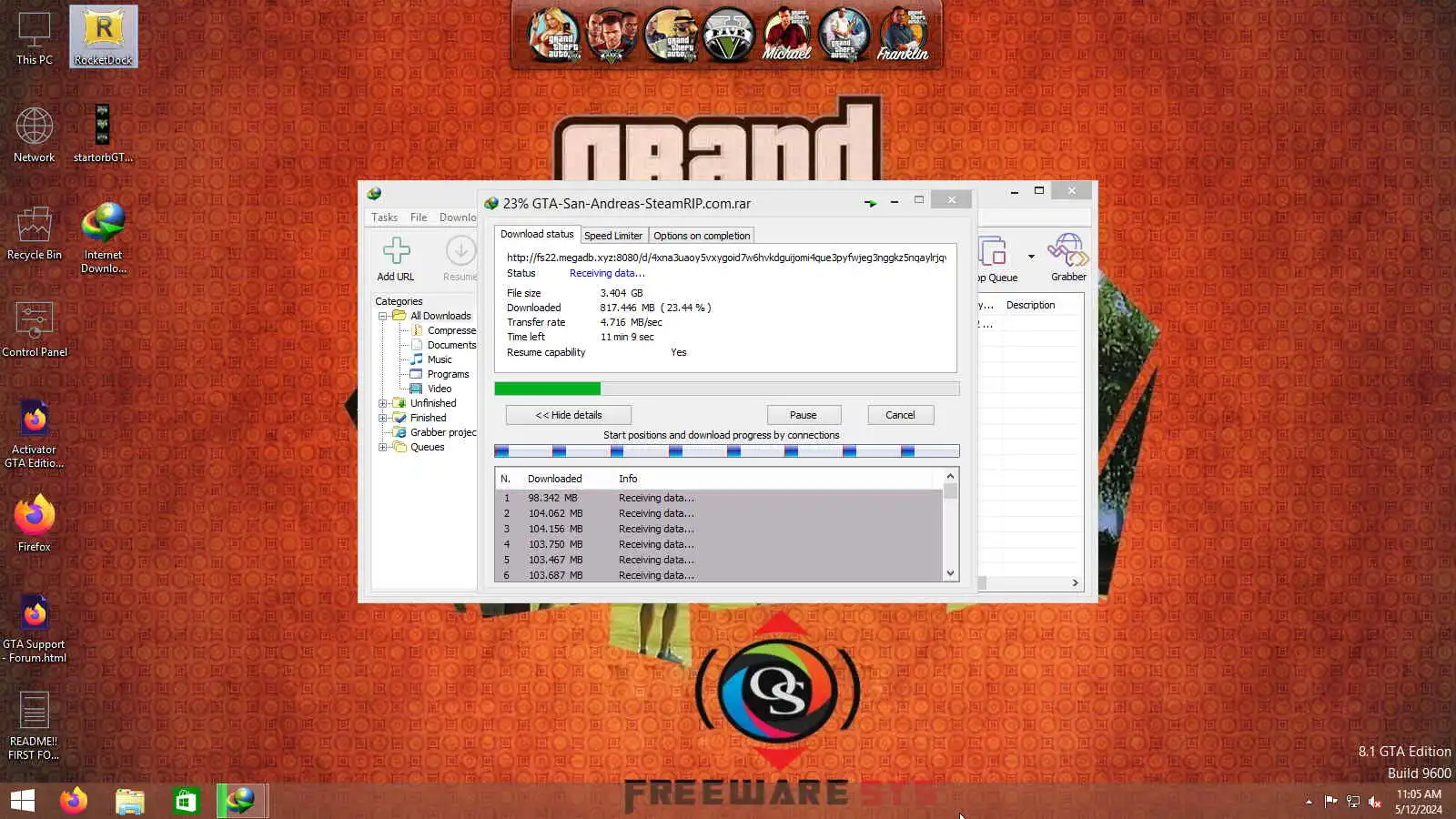Expand the Finished category node
The height and width of the screenshot is (819, 1456).
(x=383, y=418)
